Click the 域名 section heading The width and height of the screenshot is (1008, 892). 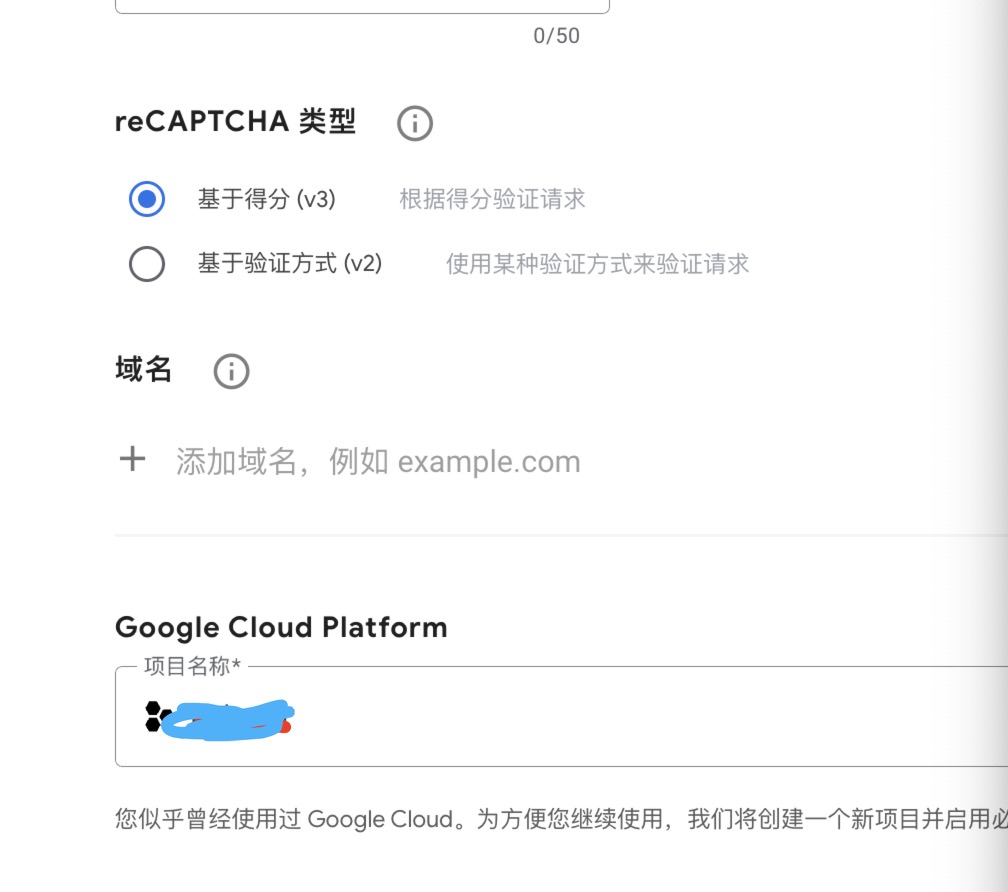click(x=143, y=369)
